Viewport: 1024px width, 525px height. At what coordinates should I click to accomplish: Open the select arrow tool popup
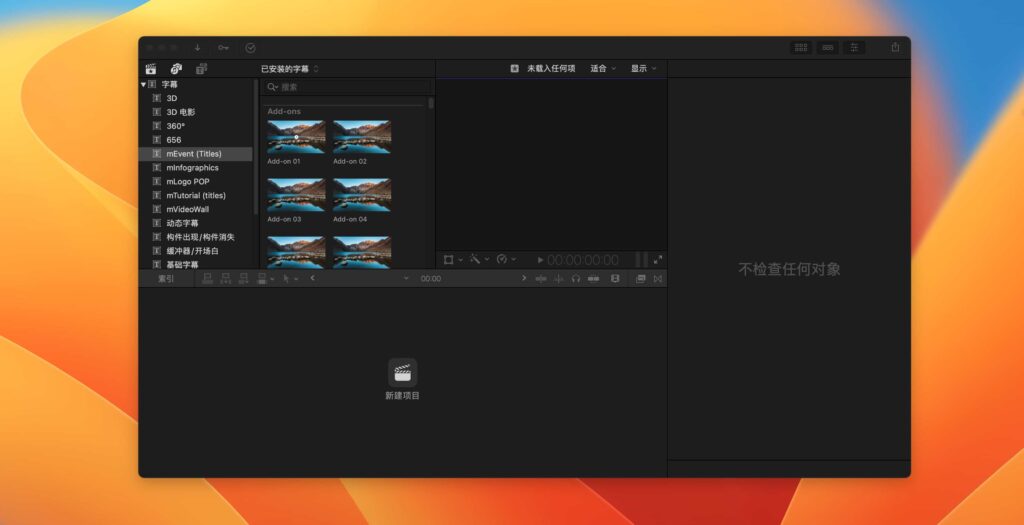290,279
